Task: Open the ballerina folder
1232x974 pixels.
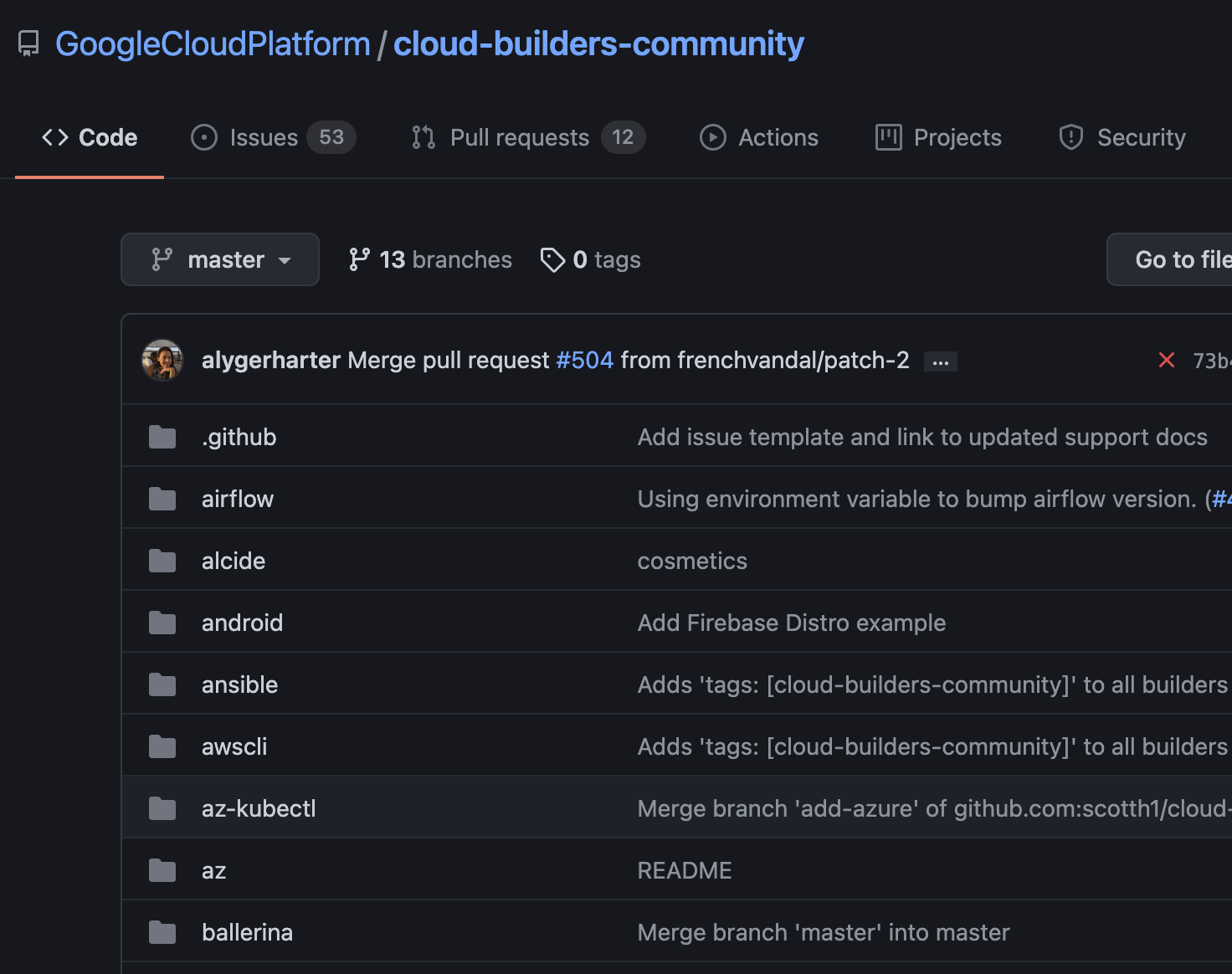Action: click(248, 932)
